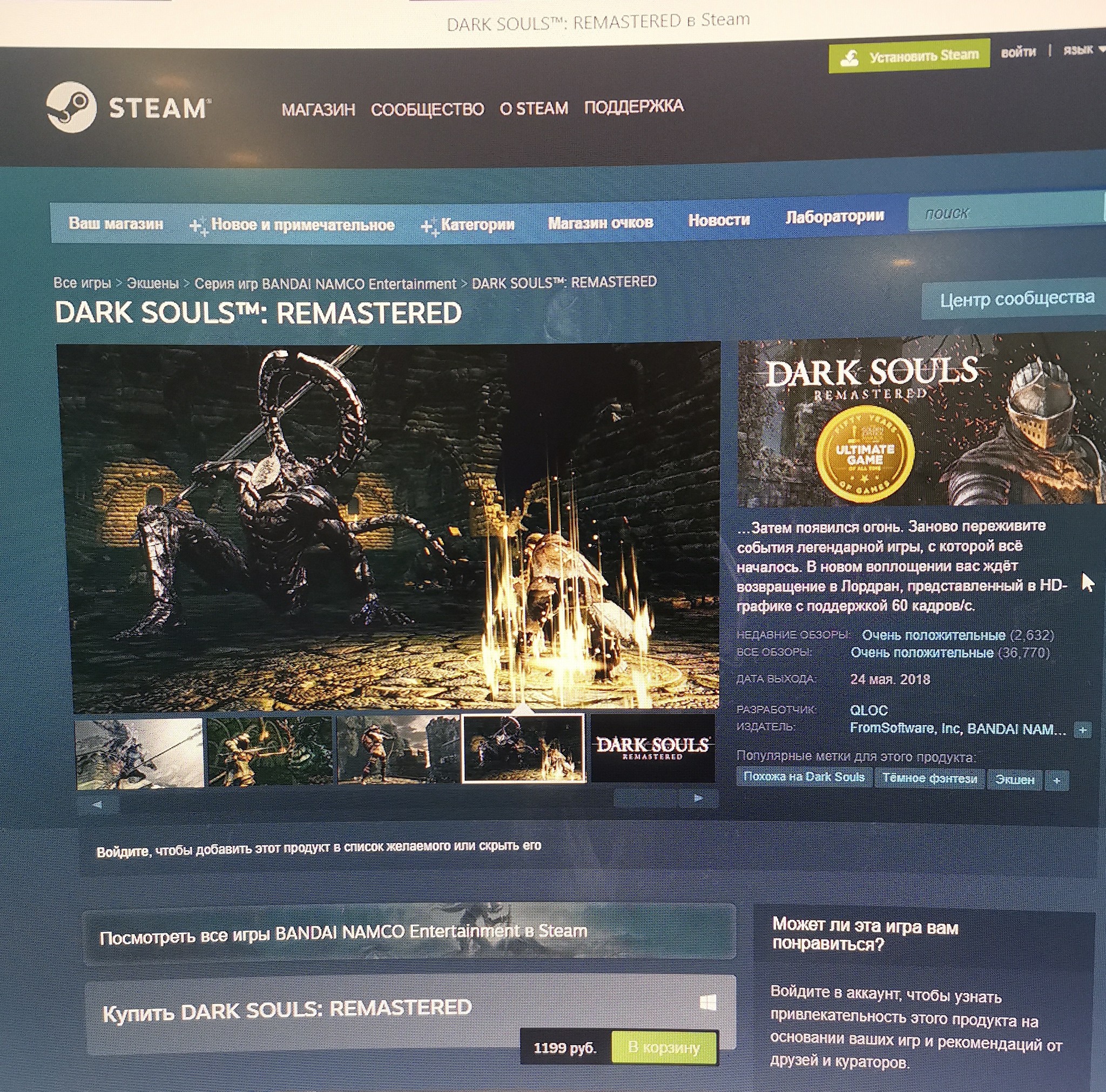Click the Установить Steam download button

pos(909,56)
